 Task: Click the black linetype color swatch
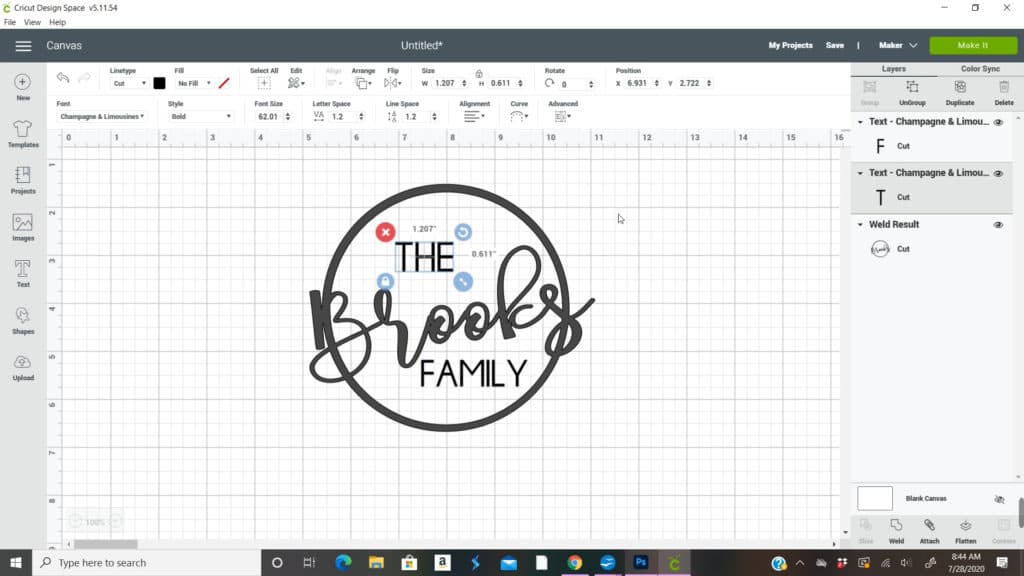(x=159, y=84)
